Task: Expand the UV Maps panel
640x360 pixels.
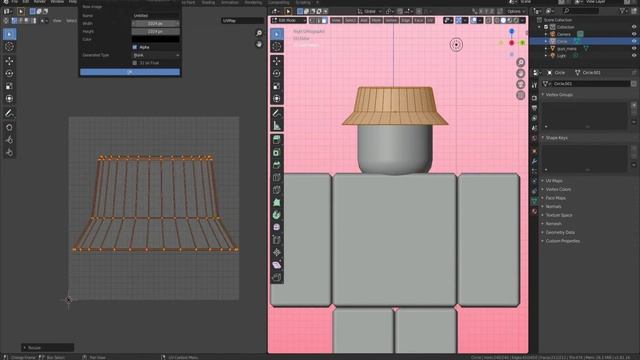Action: point(553,181)
